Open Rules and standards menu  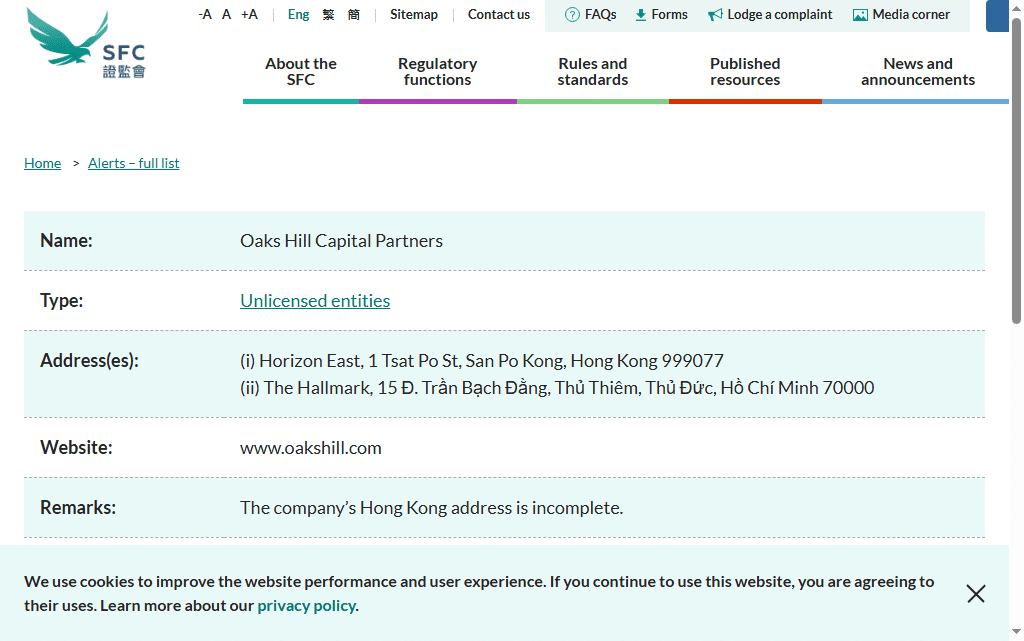click(593, 72)
